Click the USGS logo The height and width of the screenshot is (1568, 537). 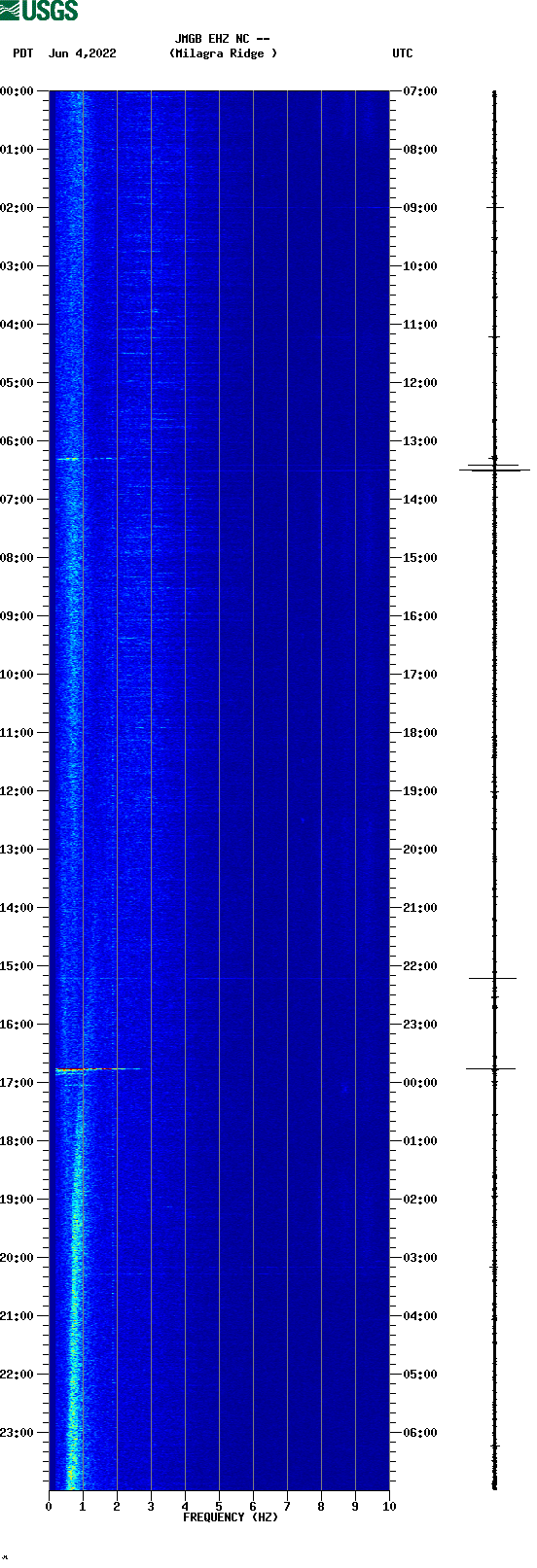point(39,11)
